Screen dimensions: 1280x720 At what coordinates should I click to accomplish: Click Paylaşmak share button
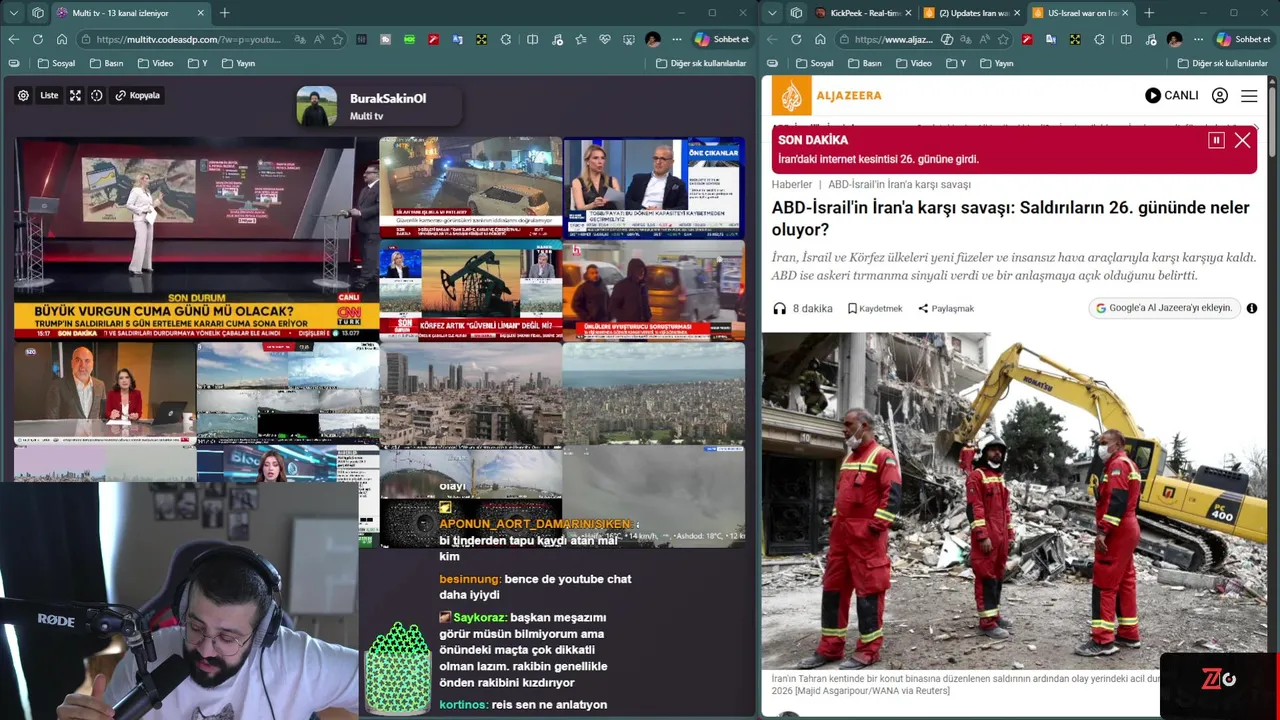946,308
